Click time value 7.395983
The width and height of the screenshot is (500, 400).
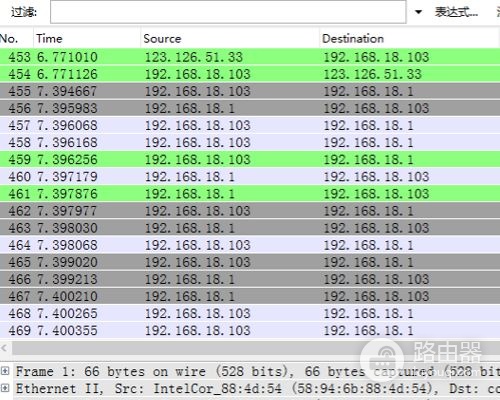click(67, 108)
